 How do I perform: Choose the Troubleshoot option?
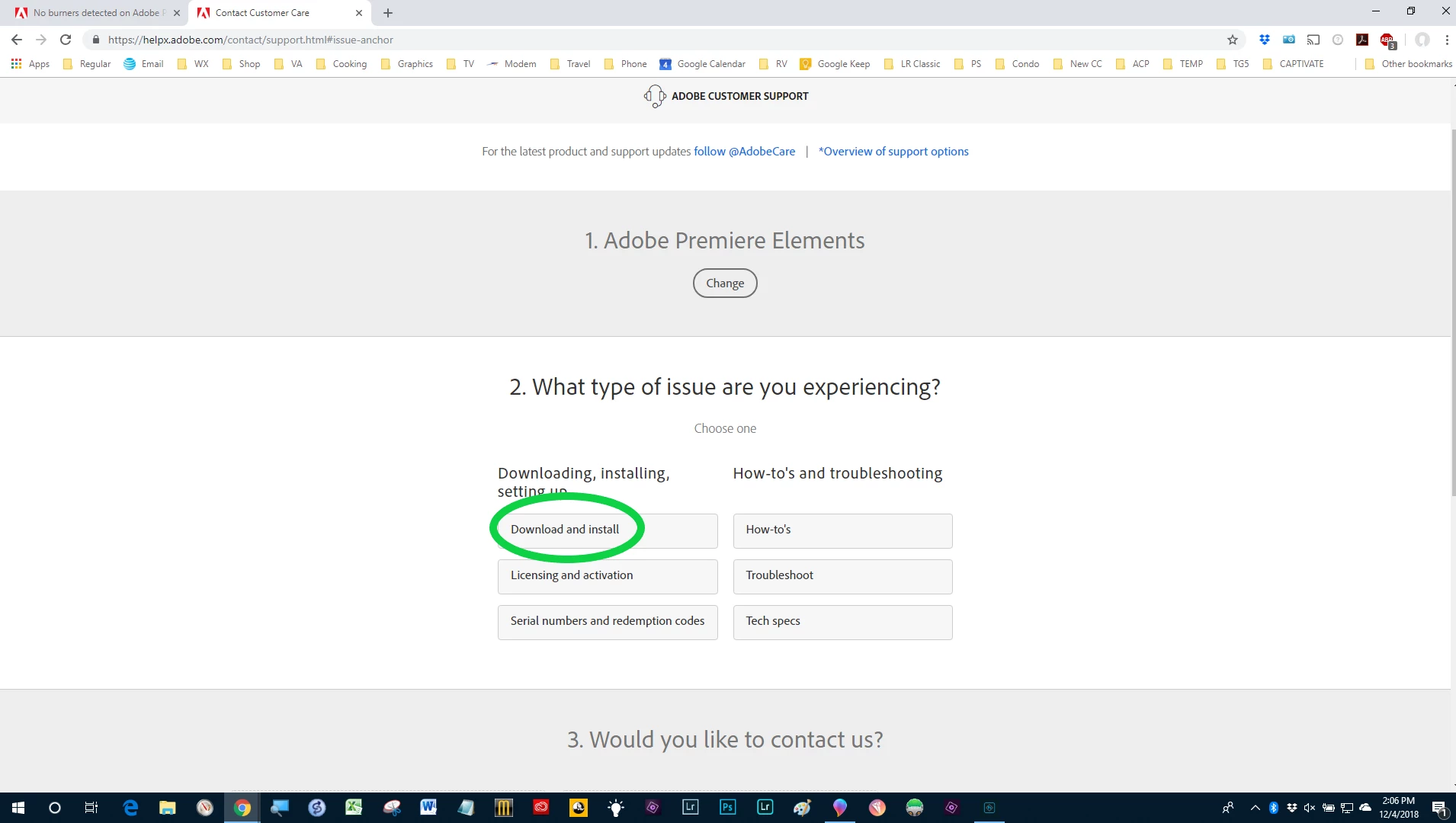point(842,576)
